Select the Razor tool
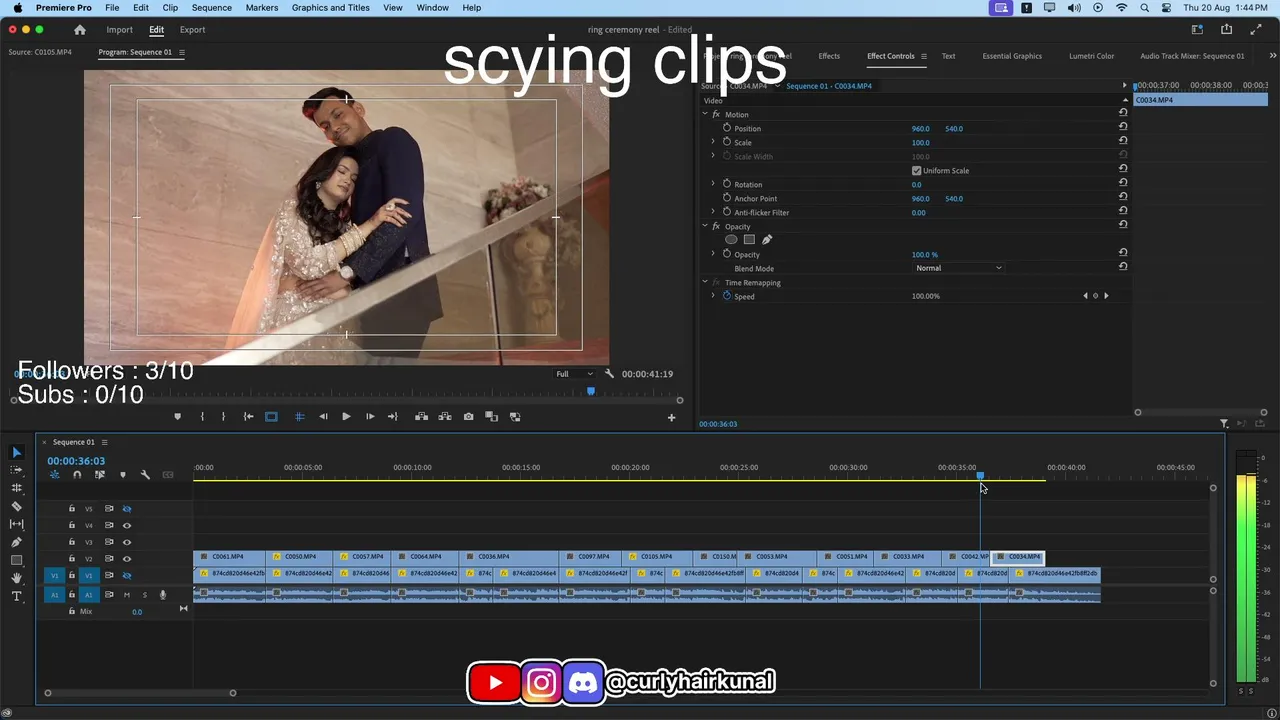The width and height of the screenshot is (1280, 720). tap(16, 506)
